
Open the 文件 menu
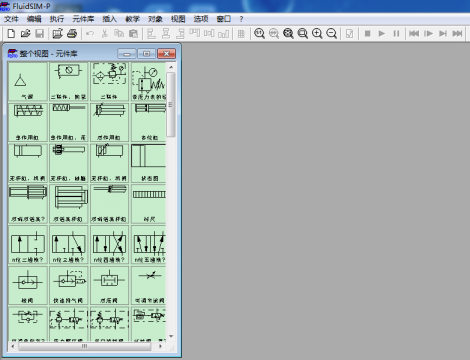(x=11, y=19)
